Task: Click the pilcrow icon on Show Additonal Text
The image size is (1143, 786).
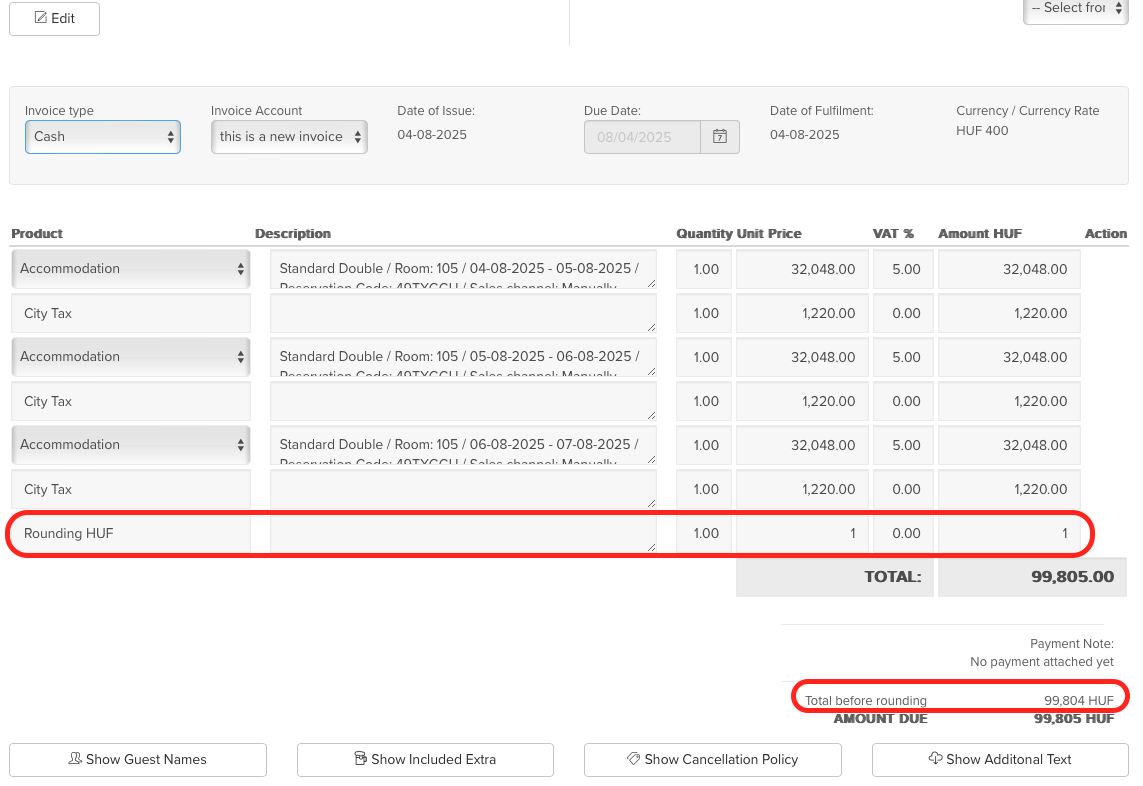Action: [x=934, y=760]
